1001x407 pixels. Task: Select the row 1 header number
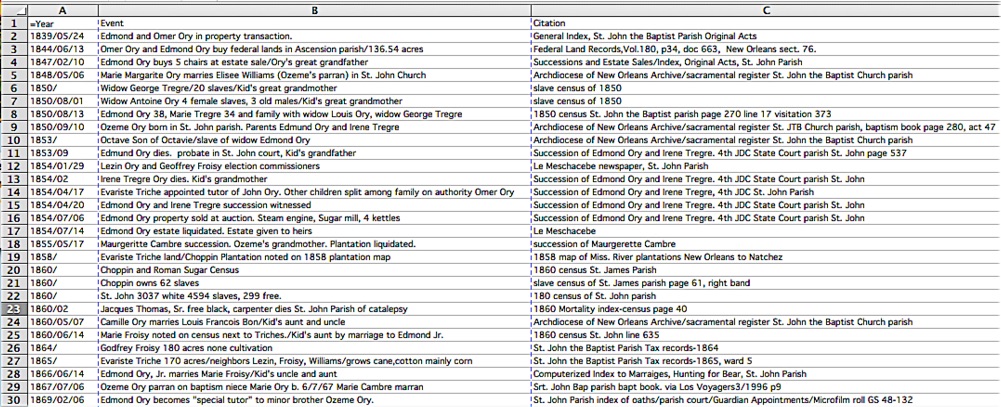[14, 22]
